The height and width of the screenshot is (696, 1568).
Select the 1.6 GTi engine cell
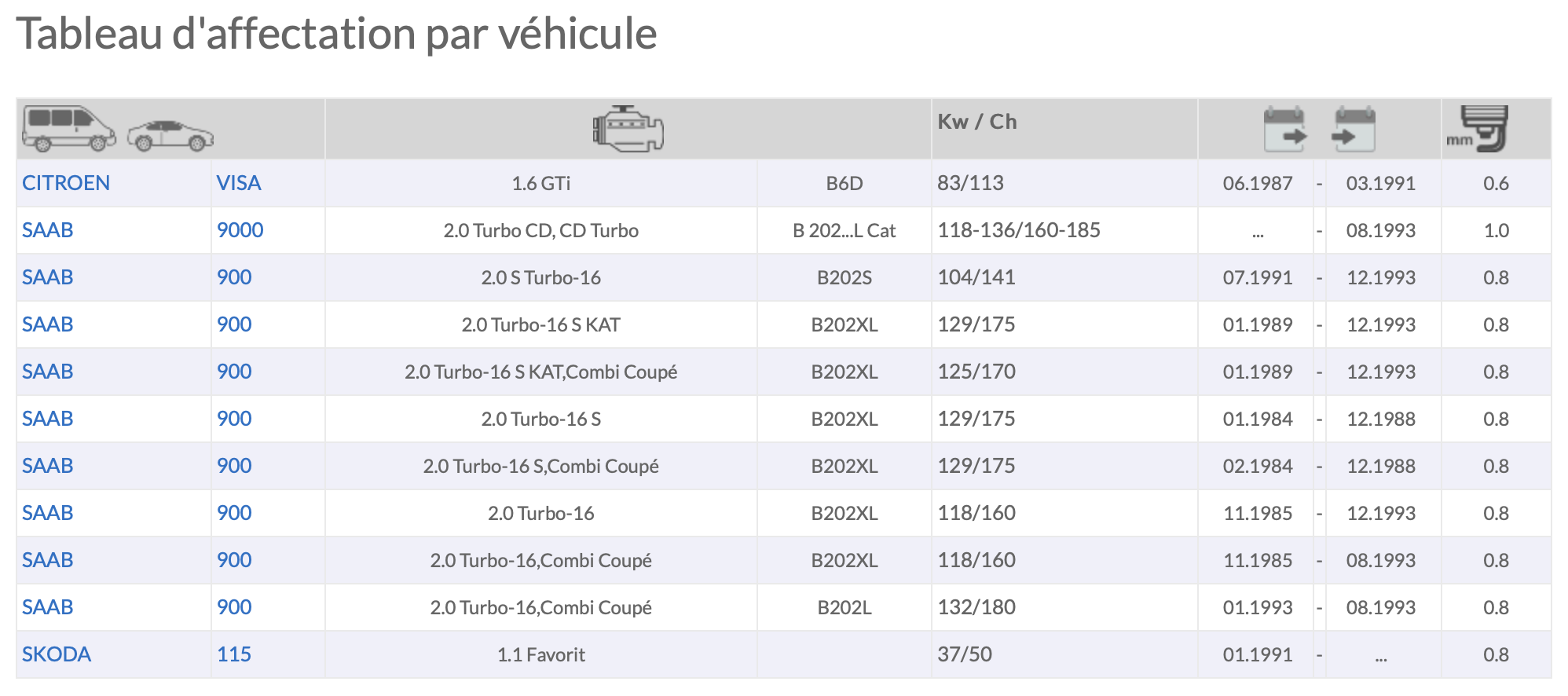tap(541, 183)
